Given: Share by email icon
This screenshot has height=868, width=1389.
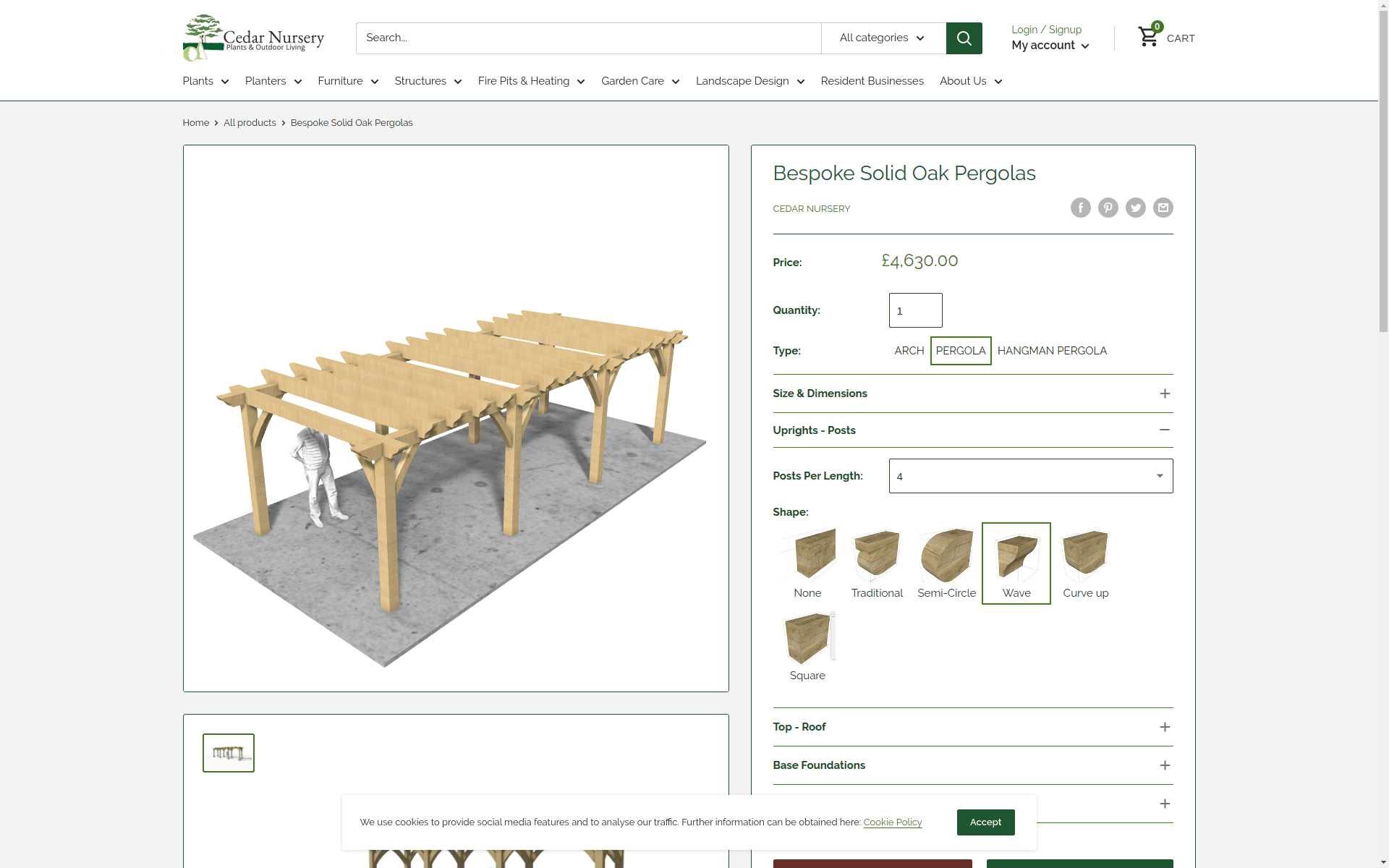Looking at the screenshot, I should (1163, 208).
